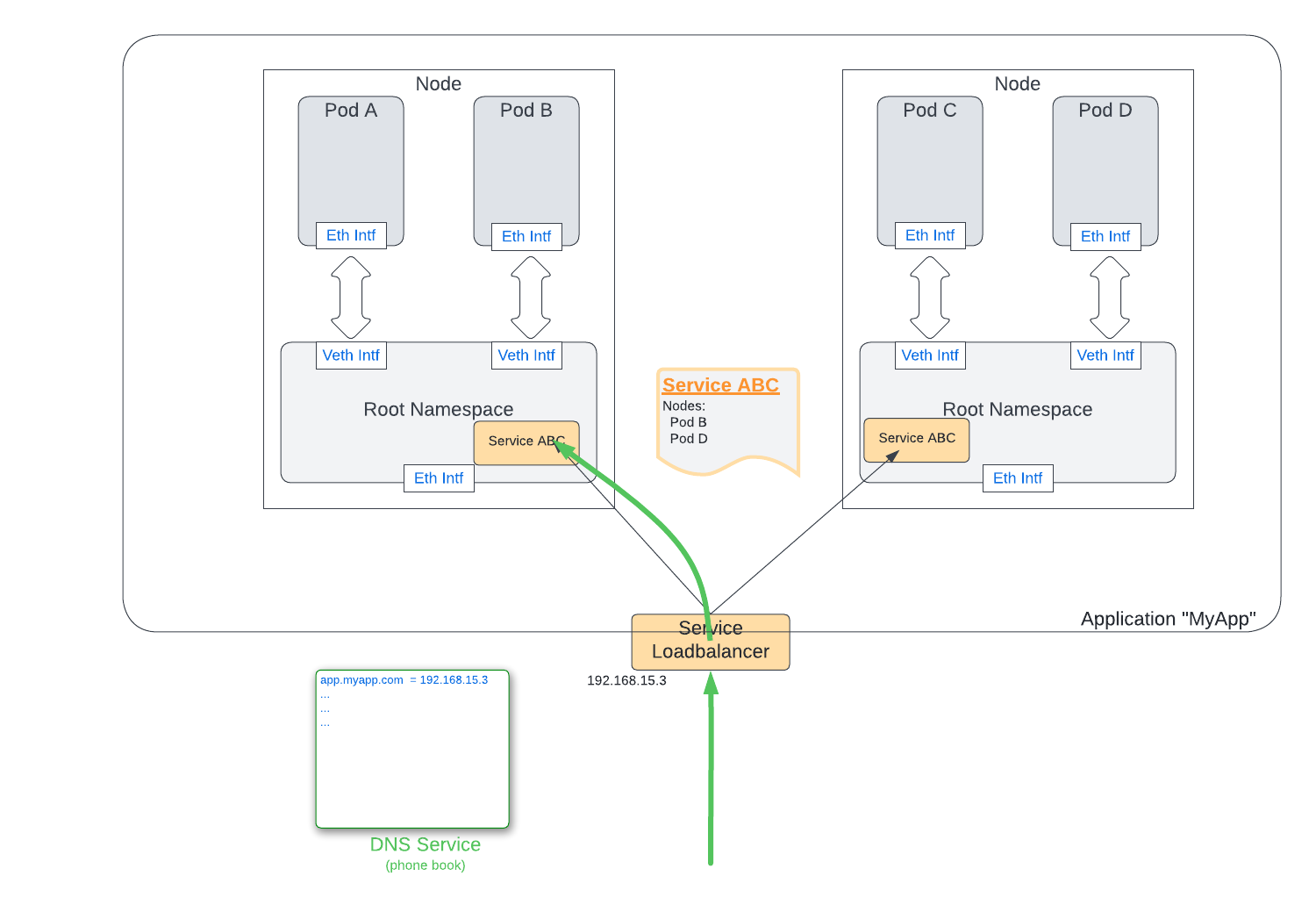The width and height of the screenshot is (1316, 919).
Task: Click the green DNS Service label
Action: (x=426, y=844)
